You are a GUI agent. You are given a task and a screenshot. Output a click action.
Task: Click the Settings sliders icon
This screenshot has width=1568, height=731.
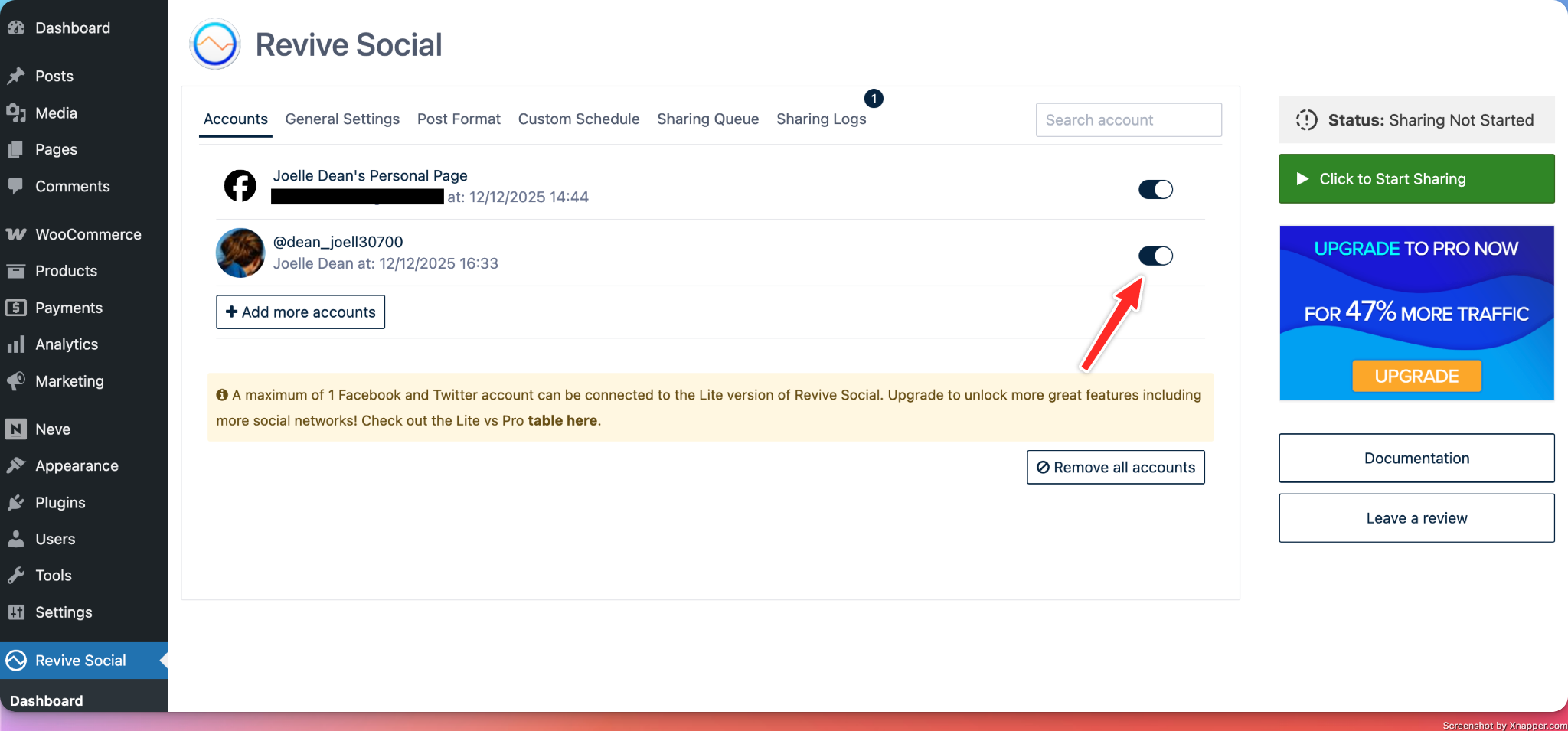16,612
